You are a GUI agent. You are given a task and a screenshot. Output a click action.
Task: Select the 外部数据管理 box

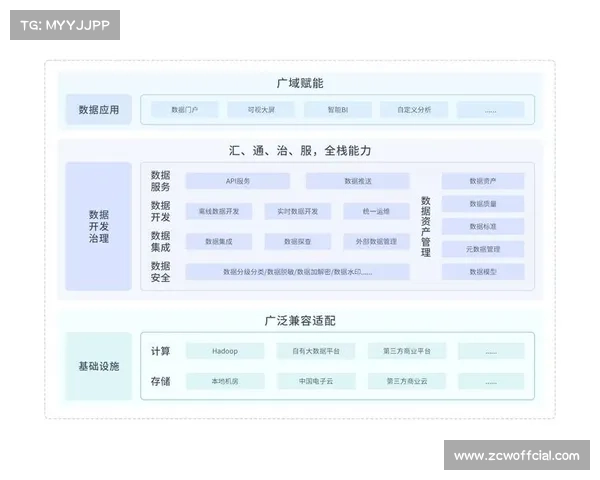click(377, 242)
